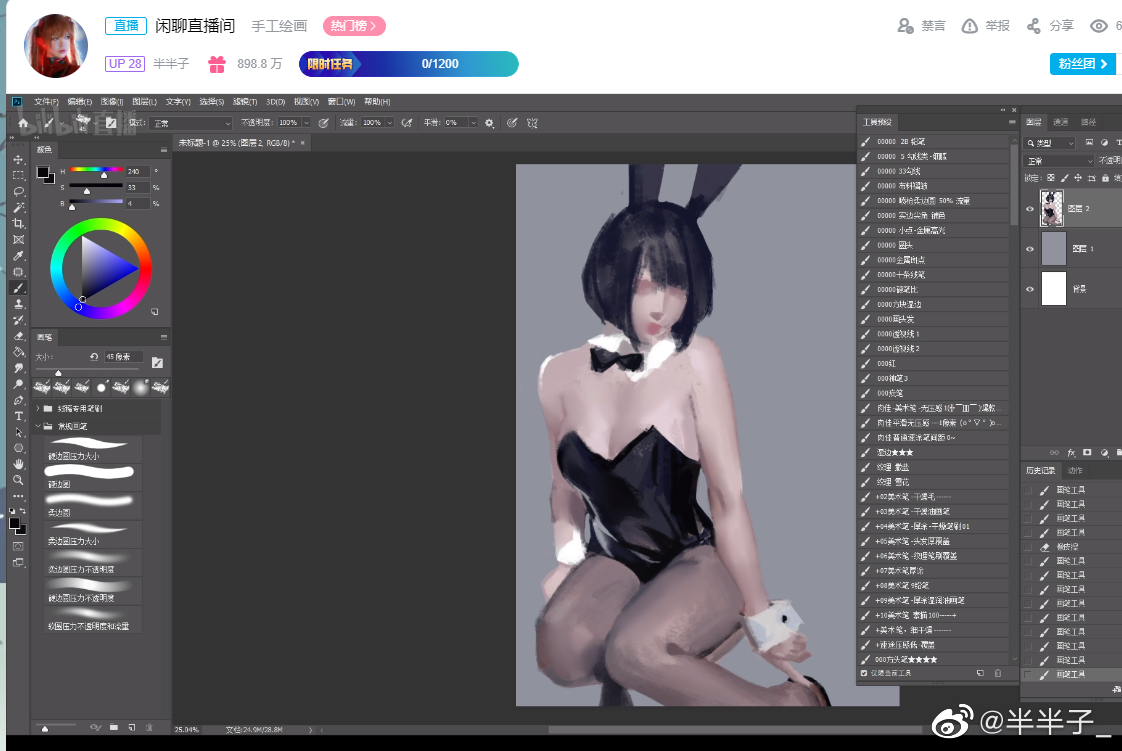
Task: Switch to the 动作 actions tab
Action: (1075, 471)
